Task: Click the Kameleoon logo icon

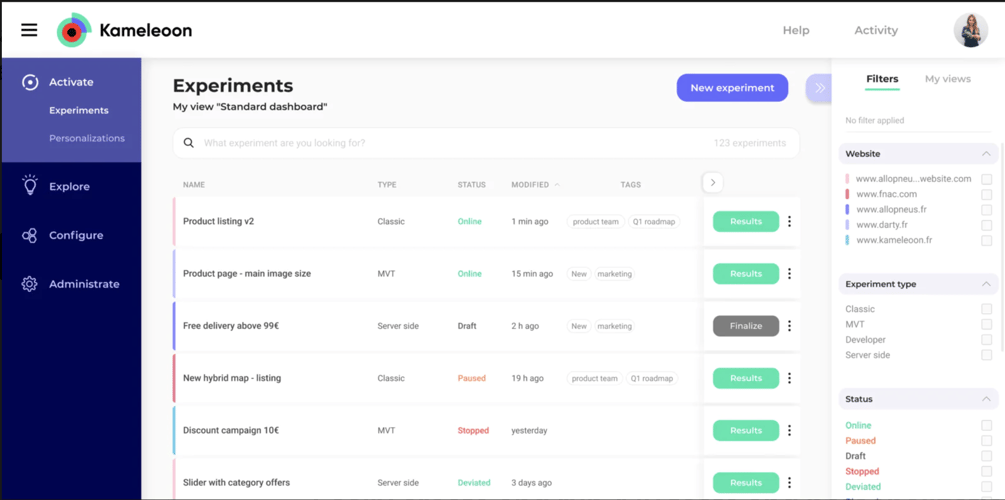Action: tap(73, 31)
